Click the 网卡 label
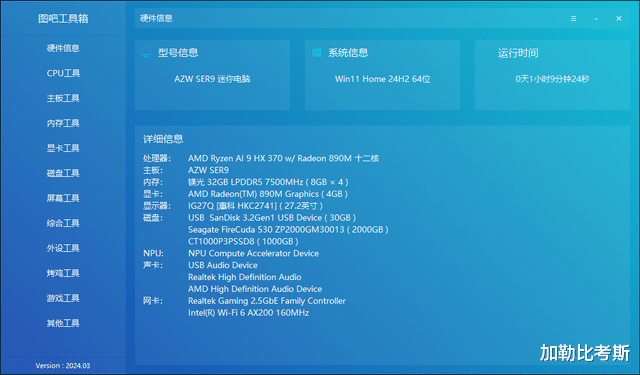 click(153, 301)
